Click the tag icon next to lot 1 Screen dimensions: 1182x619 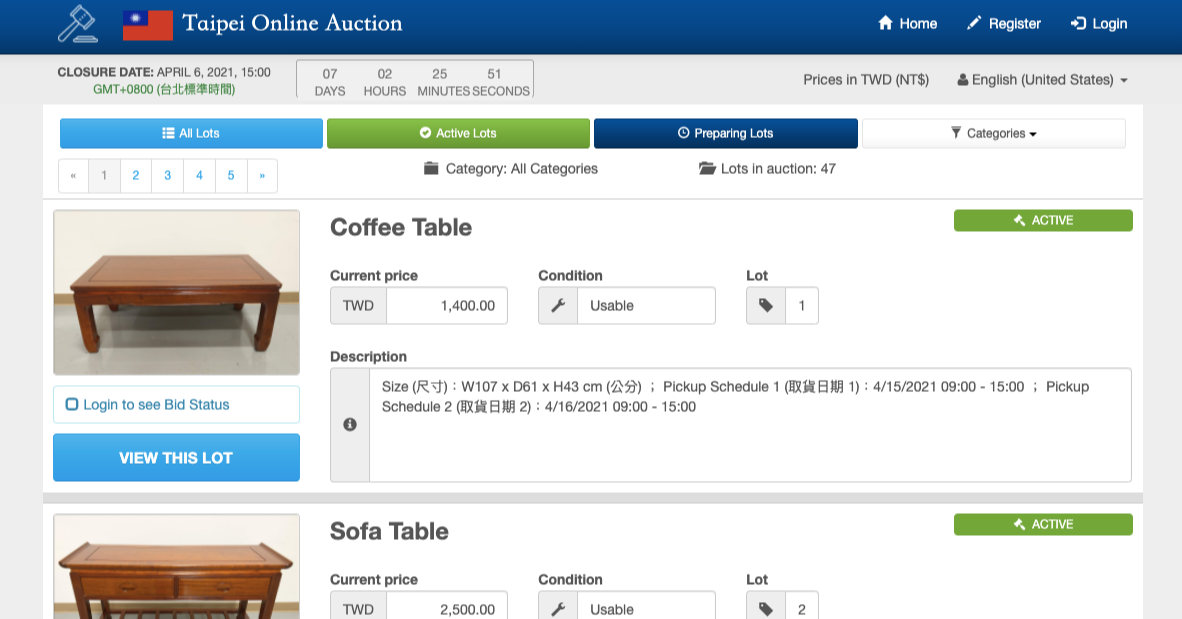(x=766, y=305)
